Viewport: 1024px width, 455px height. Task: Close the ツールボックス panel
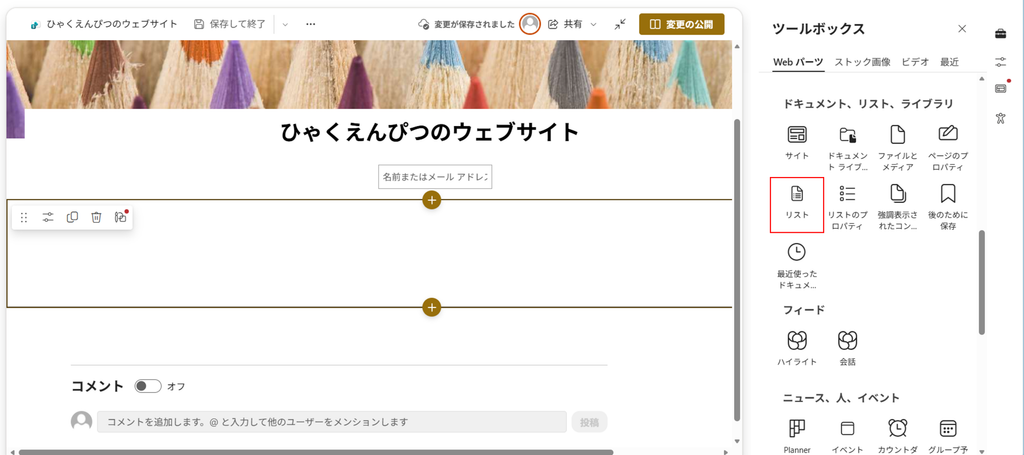(x=962, y=29)
